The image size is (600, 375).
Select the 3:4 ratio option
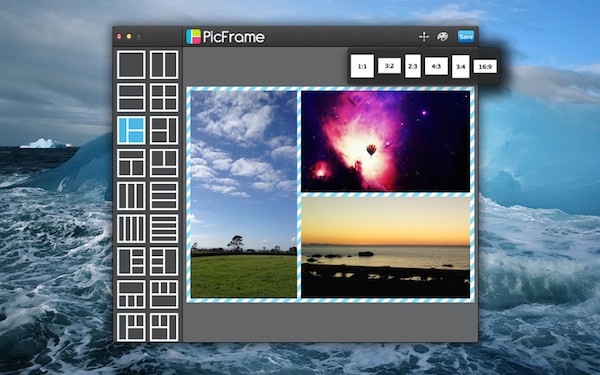coord(460,67)
